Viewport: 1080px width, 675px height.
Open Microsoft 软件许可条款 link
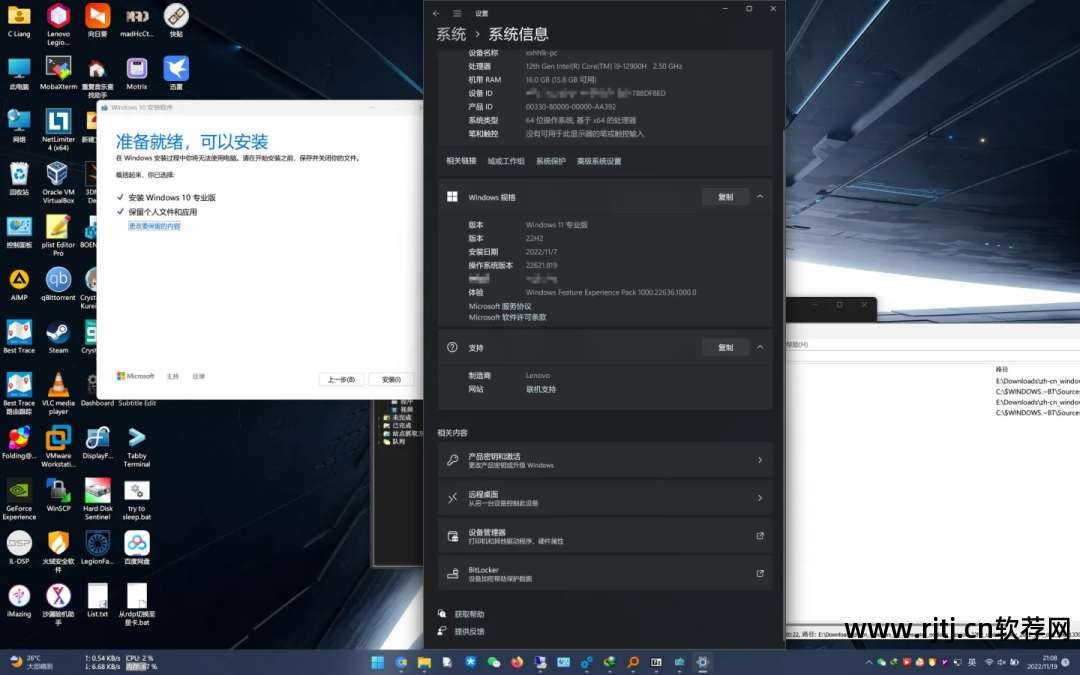(508, 318)
